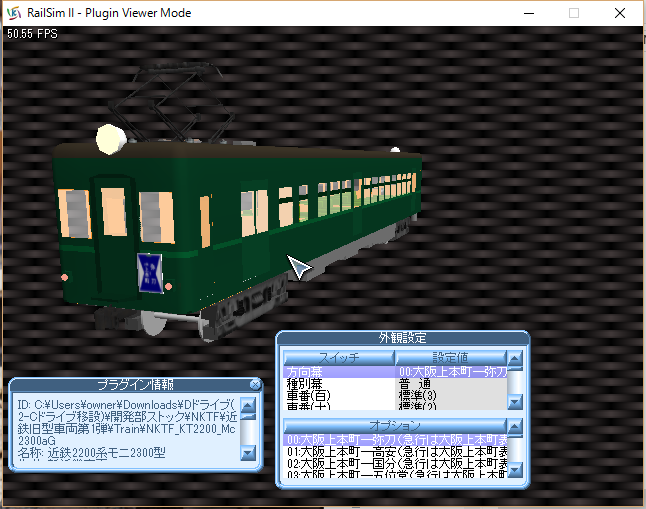Image resolution: width=646 pixels, height=509 pixels.
Task: Click the プラグイン情報 panel title
Action: tap(135, 385)
